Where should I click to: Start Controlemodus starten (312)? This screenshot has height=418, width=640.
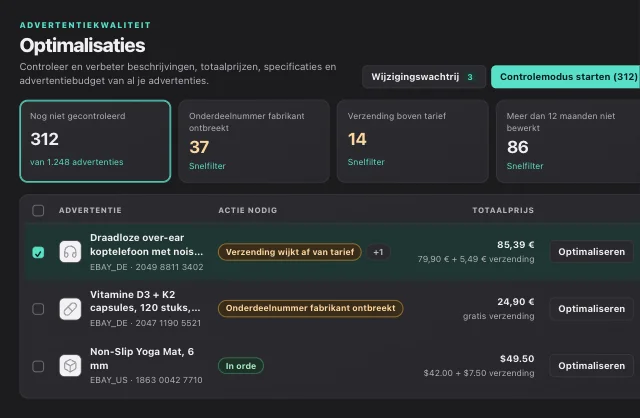[568, 77]
